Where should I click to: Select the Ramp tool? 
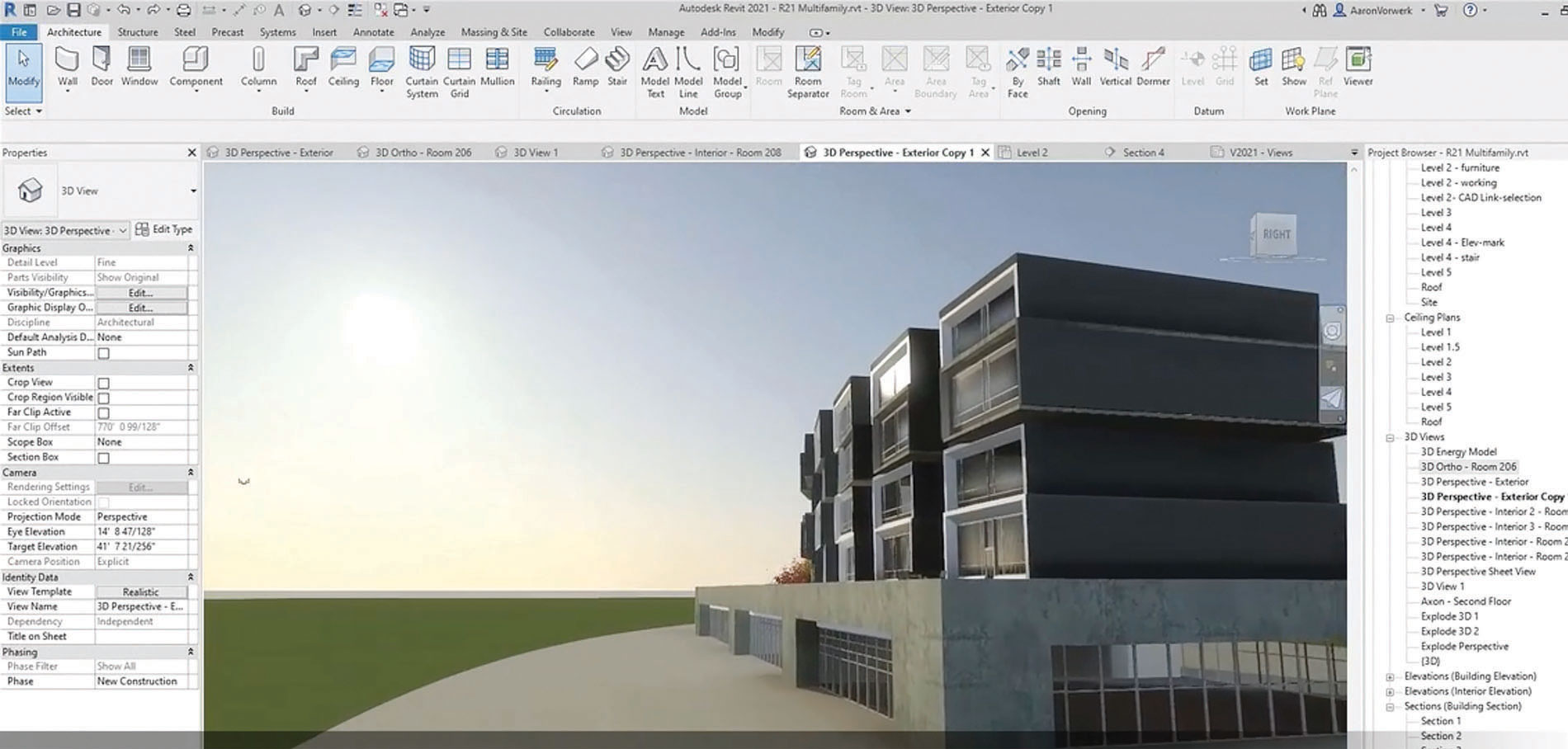point(585,68)
